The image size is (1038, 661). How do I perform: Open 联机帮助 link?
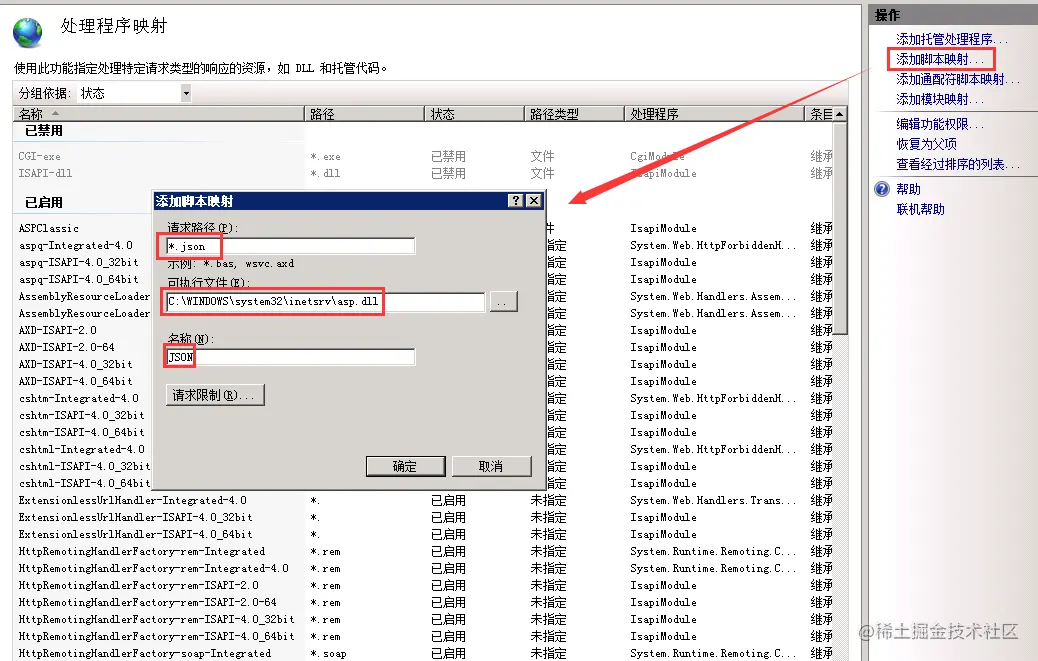click(x=920, y=209)
